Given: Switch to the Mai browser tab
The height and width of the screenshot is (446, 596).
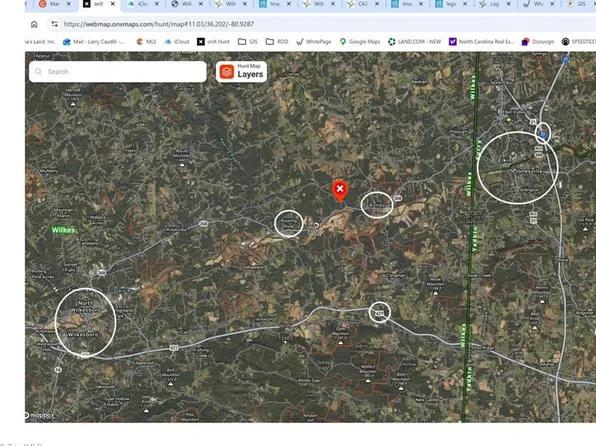Looking at the screenshot, I should 55,4.
